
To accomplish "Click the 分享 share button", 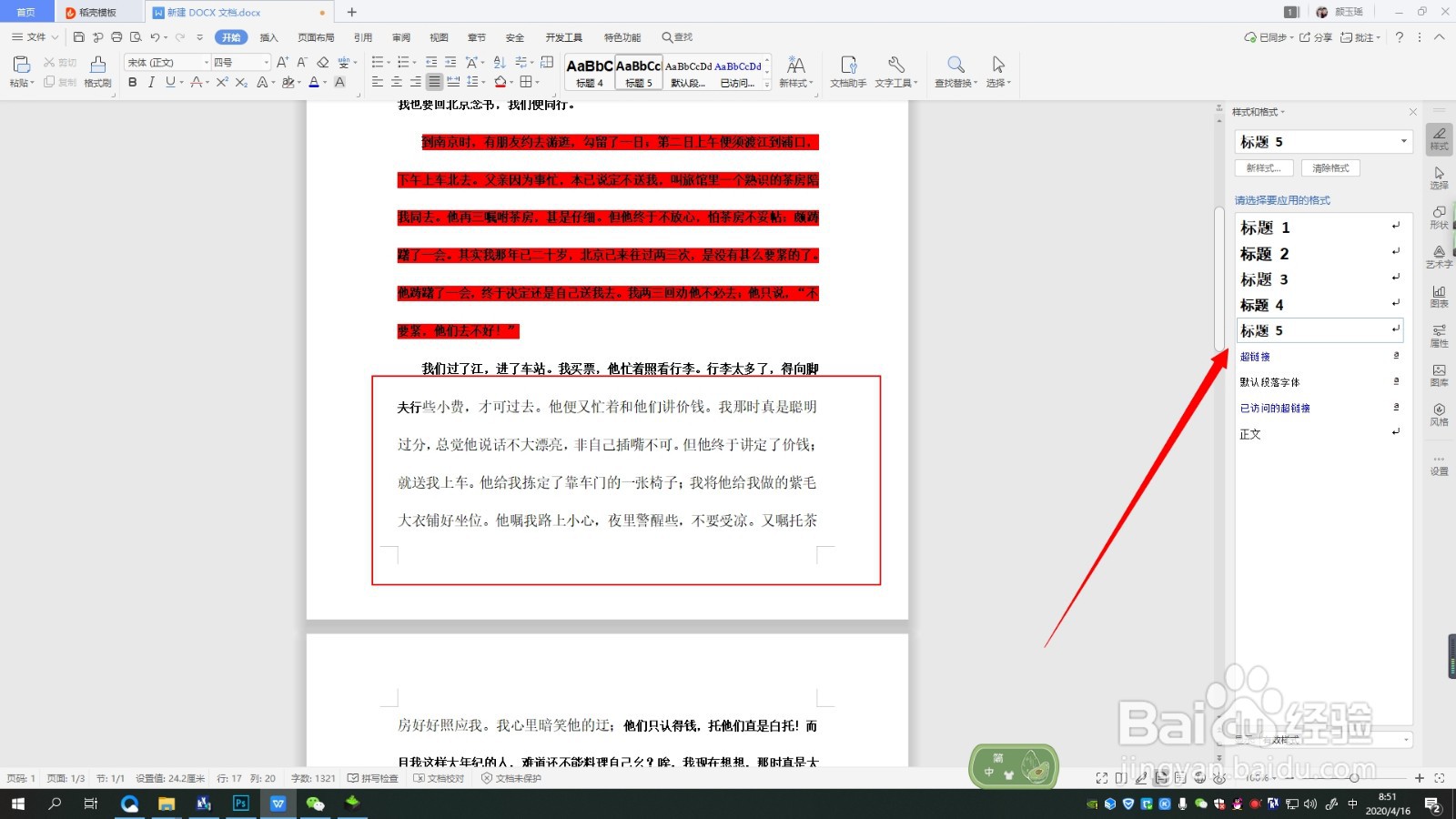I will coord(1316,37).
